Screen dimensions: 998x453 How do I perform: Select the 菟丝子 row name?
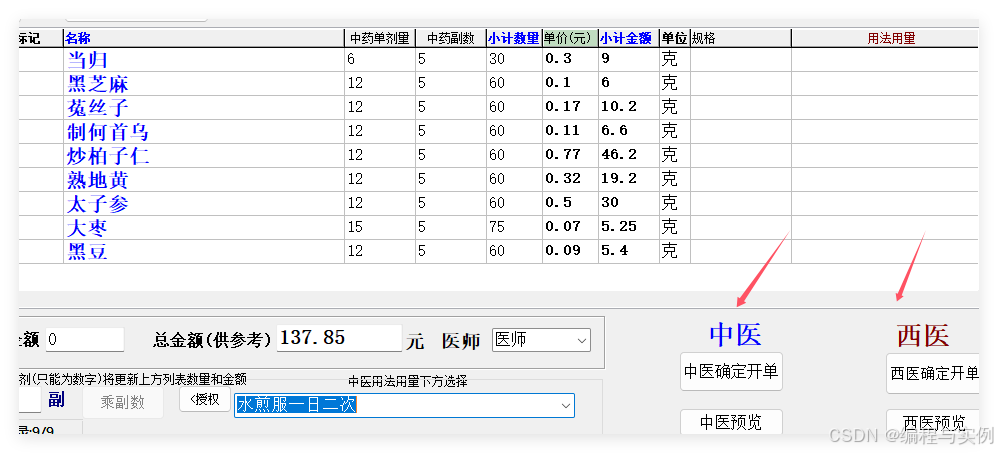click(98, 108)
